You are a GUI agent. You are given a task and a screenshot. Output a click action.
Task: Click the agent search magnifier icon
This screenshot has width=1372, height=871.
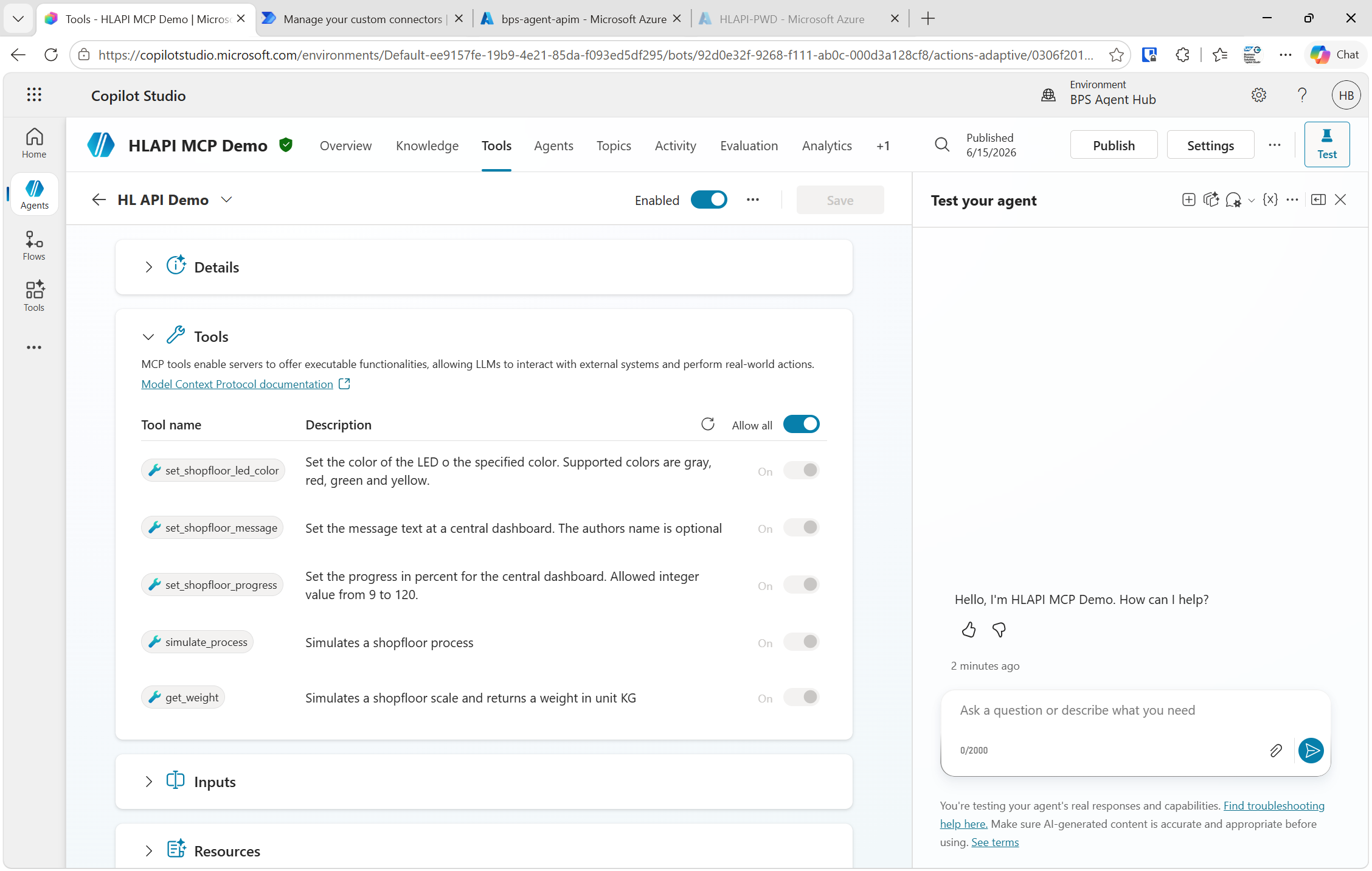coord(942,145)
